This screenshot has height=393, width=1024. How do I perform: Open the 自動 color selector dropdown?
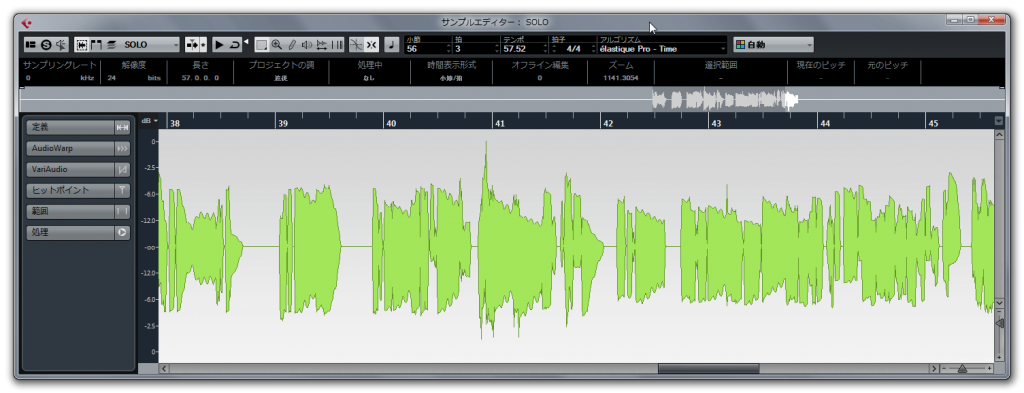coord(773,45)
